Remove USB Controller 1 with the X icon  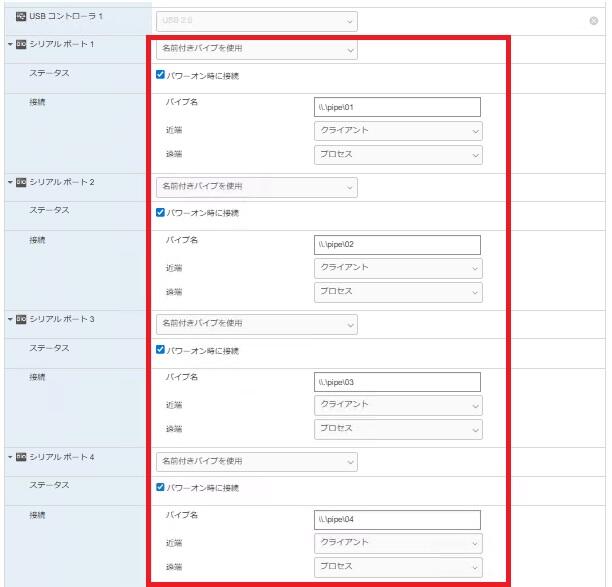(x=594, y=21)
